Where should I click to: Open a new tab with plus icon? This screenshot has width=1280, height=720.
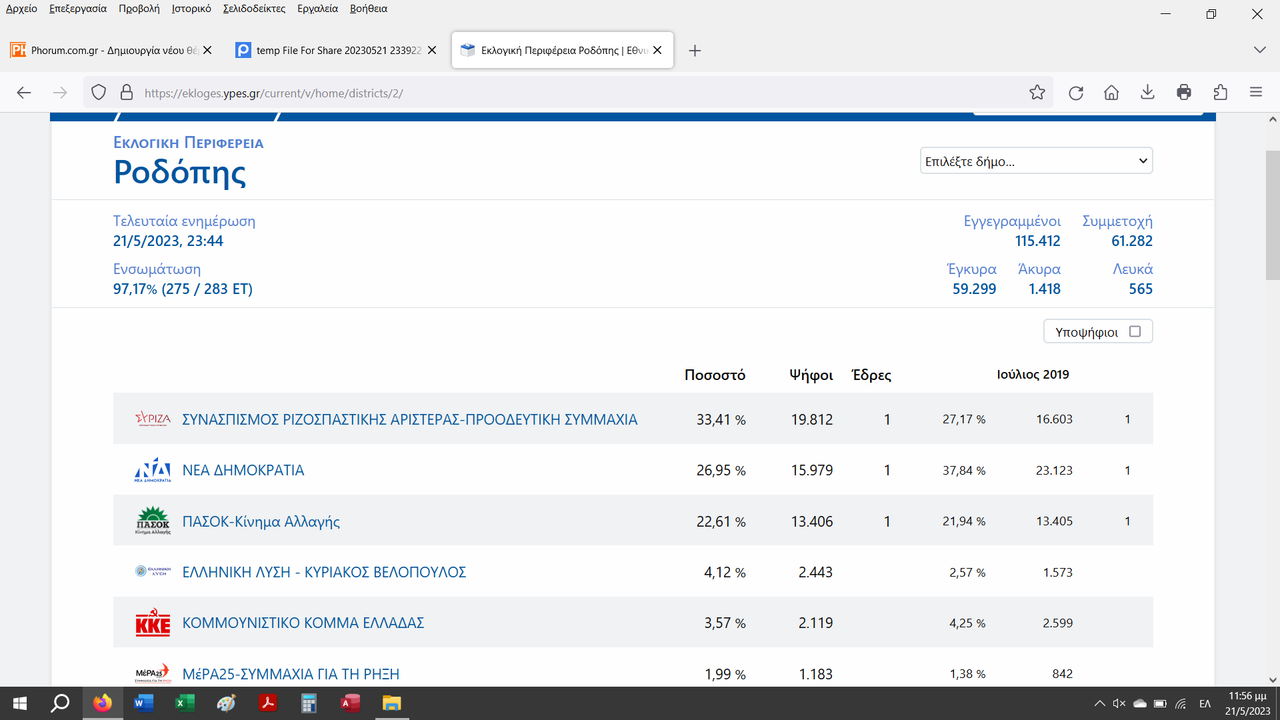tap(695, 51)
